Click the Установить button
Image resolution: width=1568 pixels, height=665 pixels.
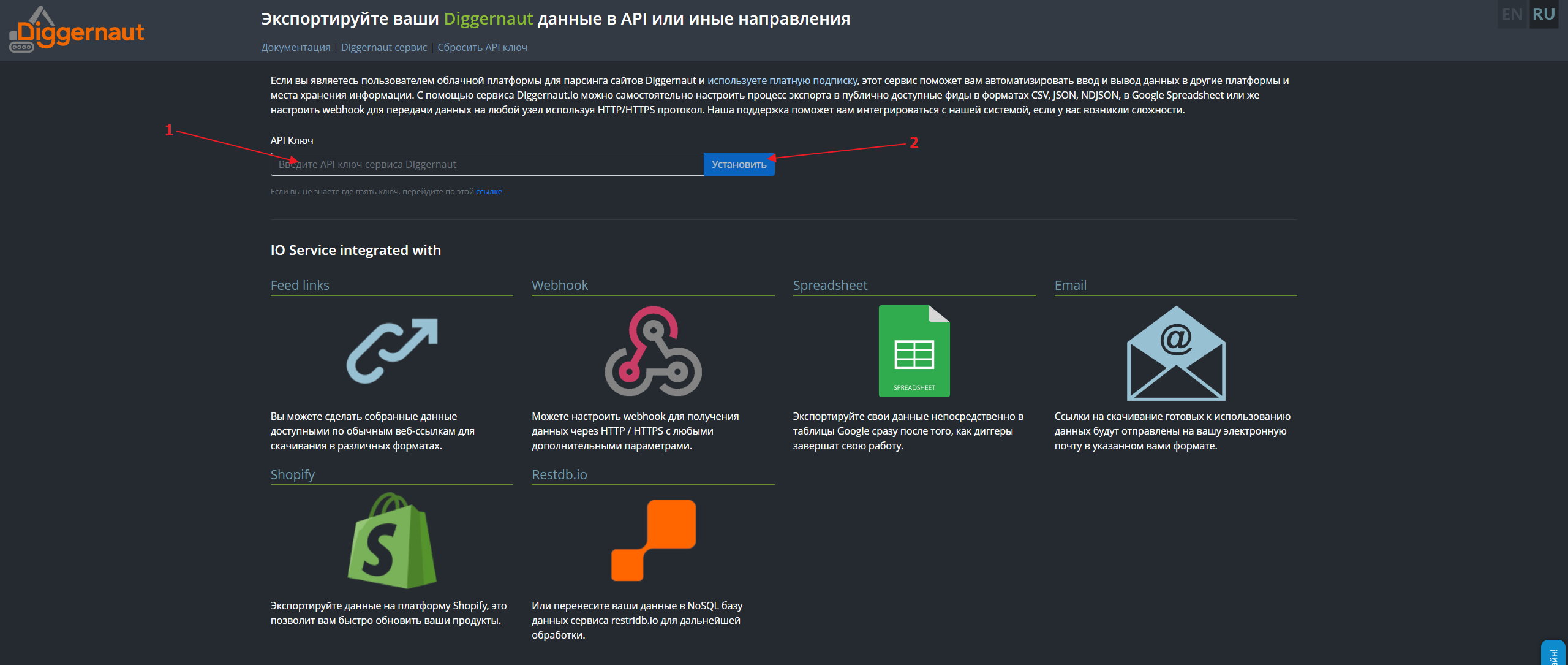coord(739,164)
